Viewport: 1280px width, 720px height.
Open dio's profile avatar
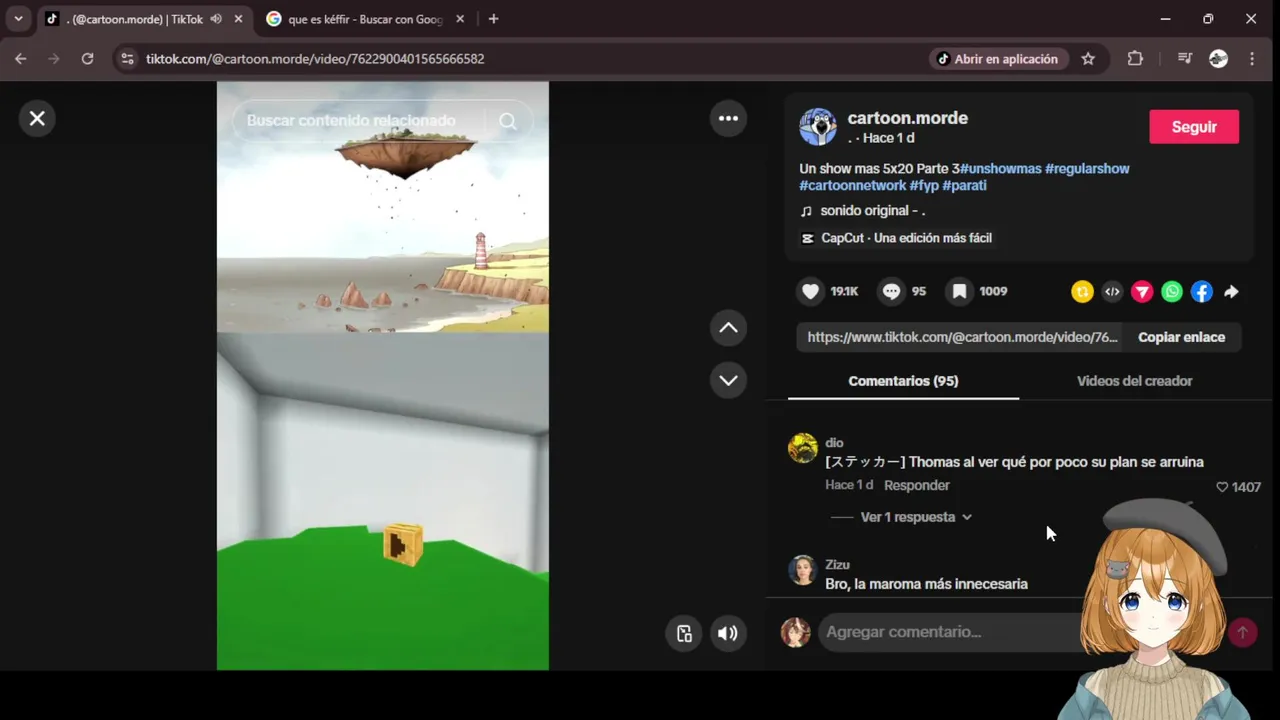[x=803, y=448]
